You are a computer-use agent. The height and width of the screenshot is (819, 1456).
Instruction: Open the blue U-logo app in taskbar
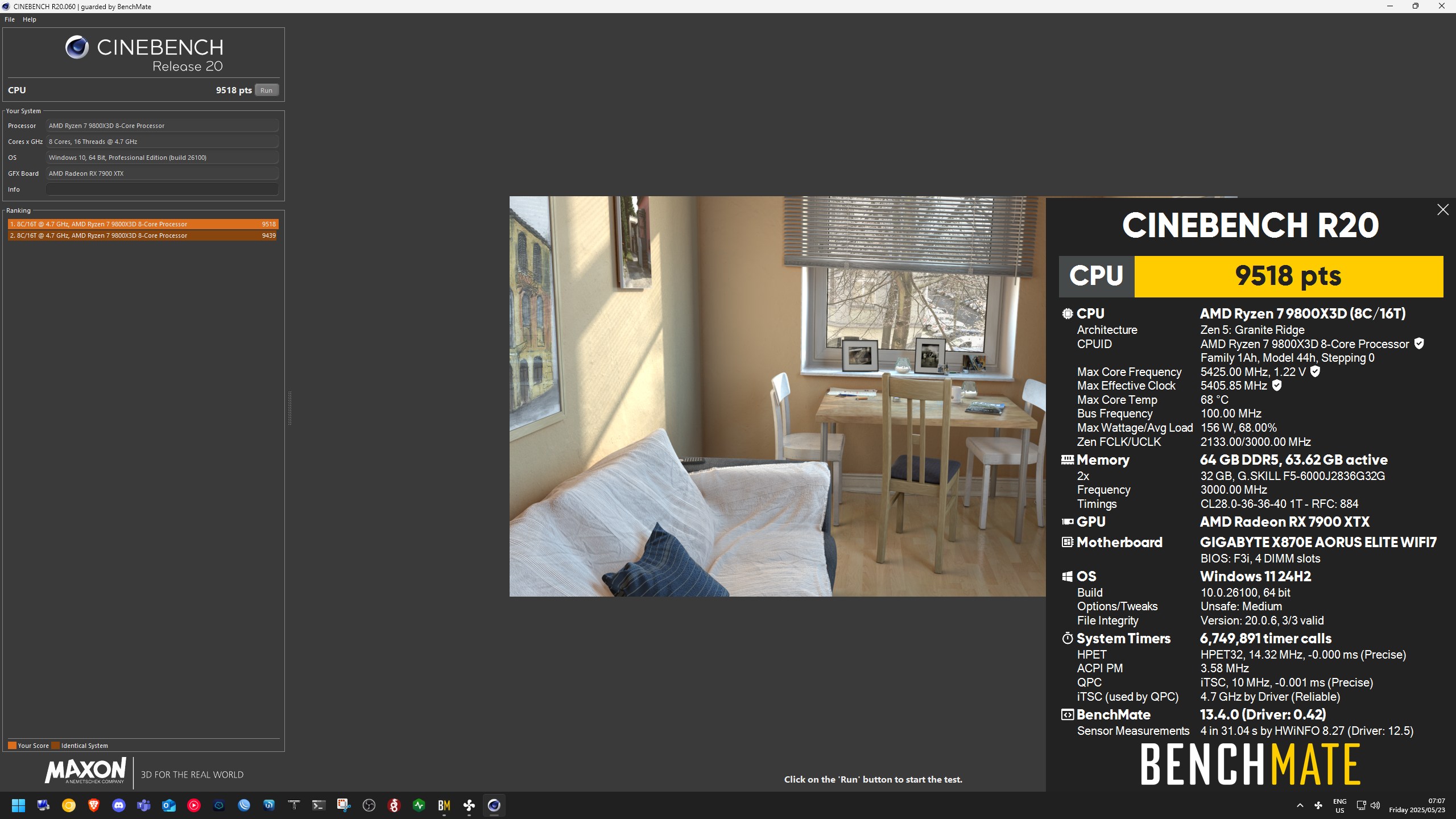[269, 805]
